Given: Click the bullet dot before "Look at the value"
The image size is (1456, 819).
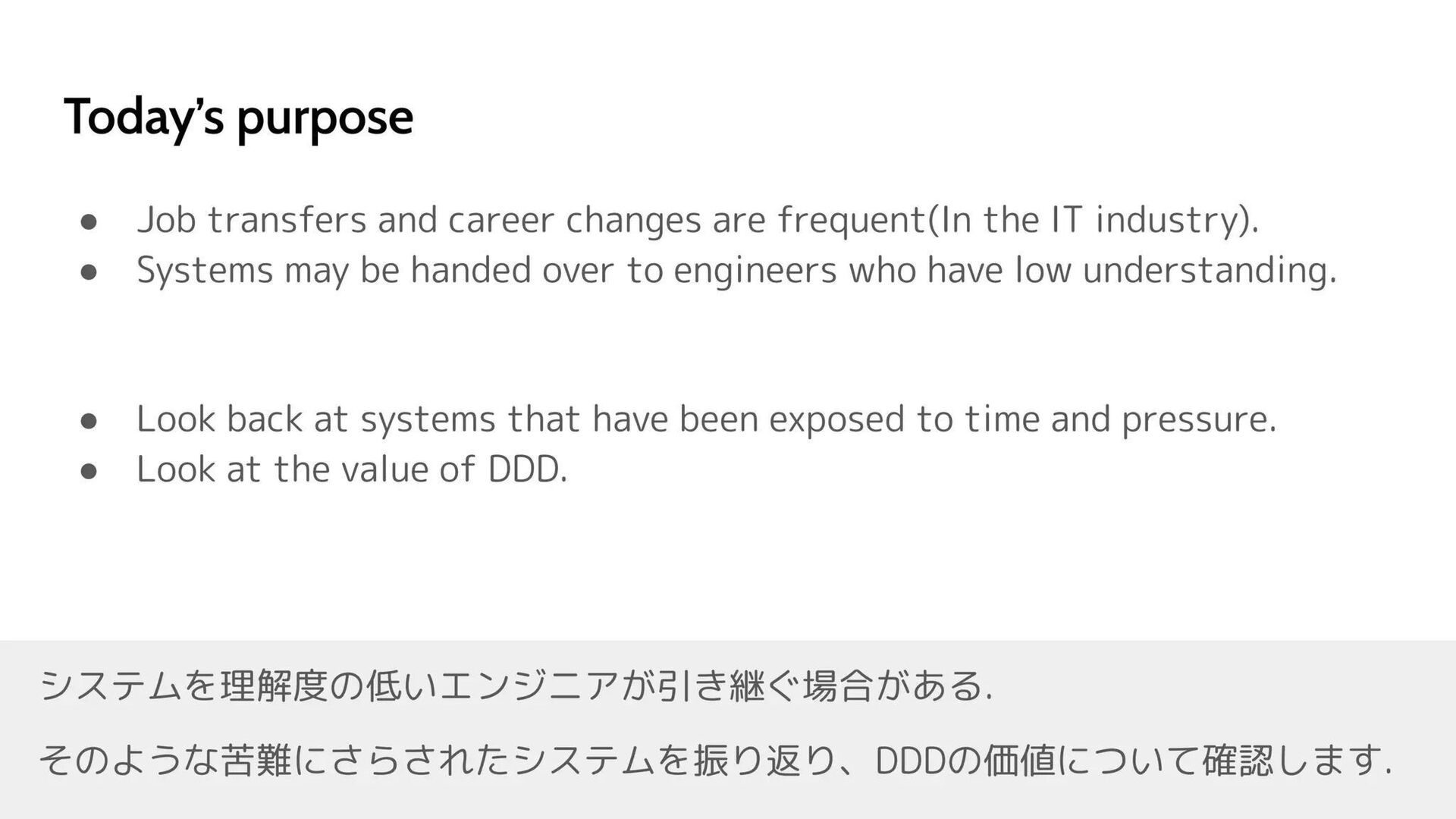Looking at the screenshot, I should [89, 472].
